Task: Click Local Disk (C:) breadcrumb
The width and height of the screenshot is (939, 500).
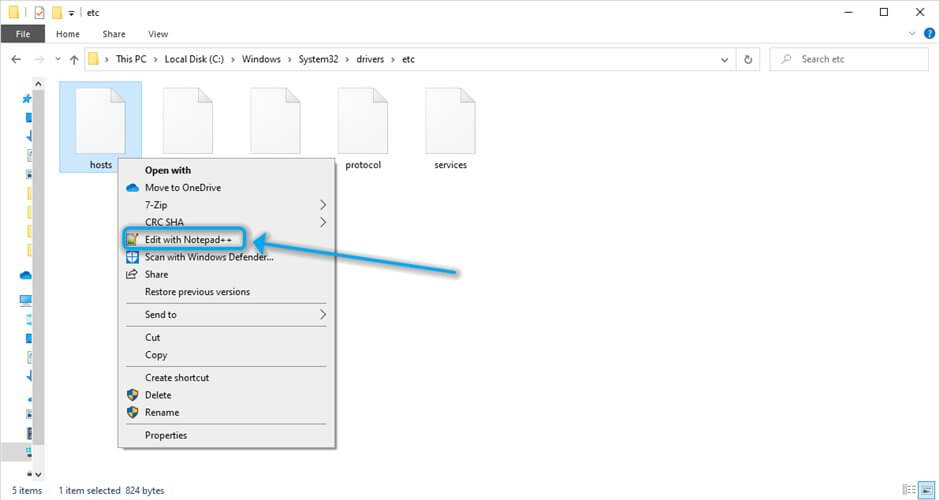Action: (x=194, y=59)
